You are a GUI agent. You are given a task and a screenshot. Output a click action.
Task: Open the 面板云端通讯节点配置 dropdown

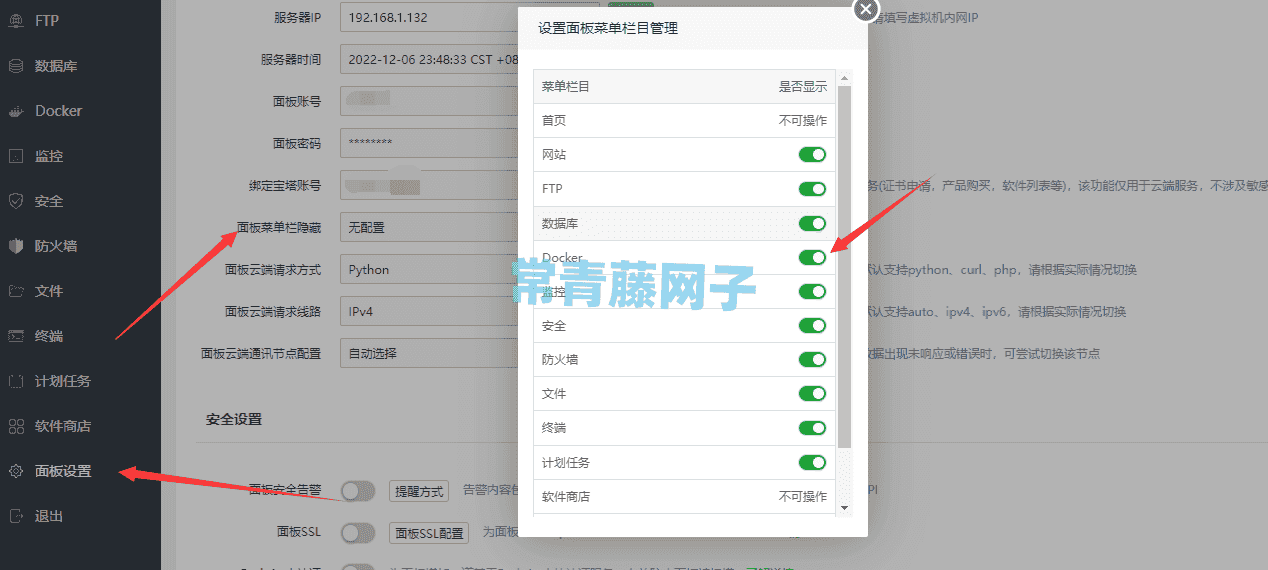pyautogui.click(x=428, y=354)
